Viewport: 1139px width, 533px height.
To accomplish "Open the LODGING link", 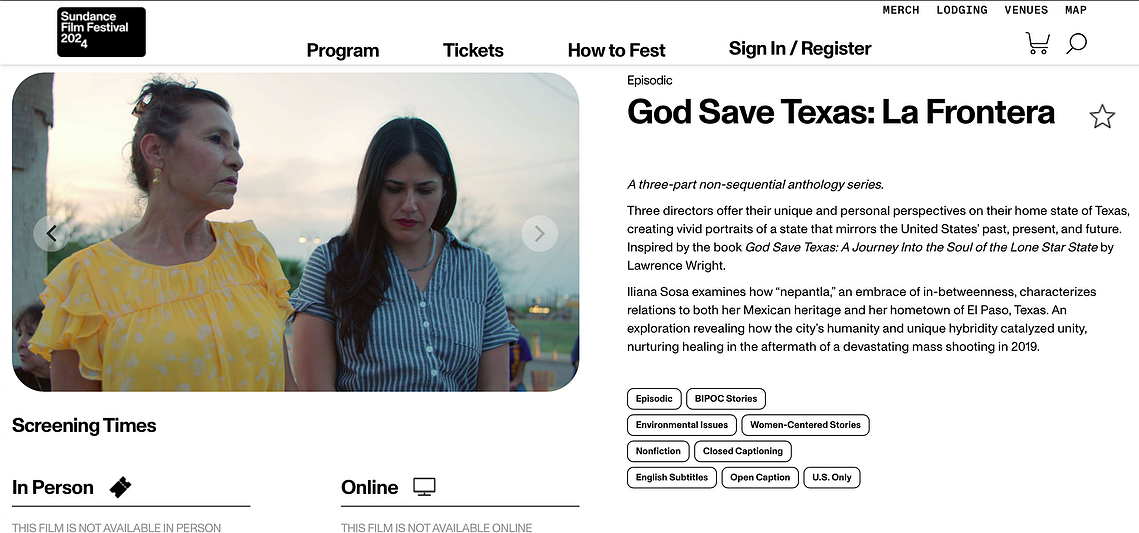I will tap(962, 10).
